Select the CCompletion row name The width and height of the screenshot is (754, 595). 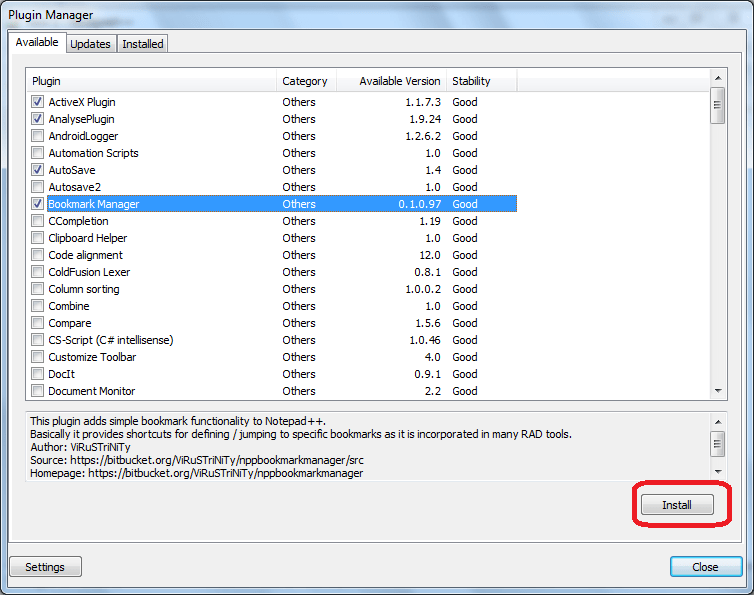pyautogui.click(x=78, y=221)
